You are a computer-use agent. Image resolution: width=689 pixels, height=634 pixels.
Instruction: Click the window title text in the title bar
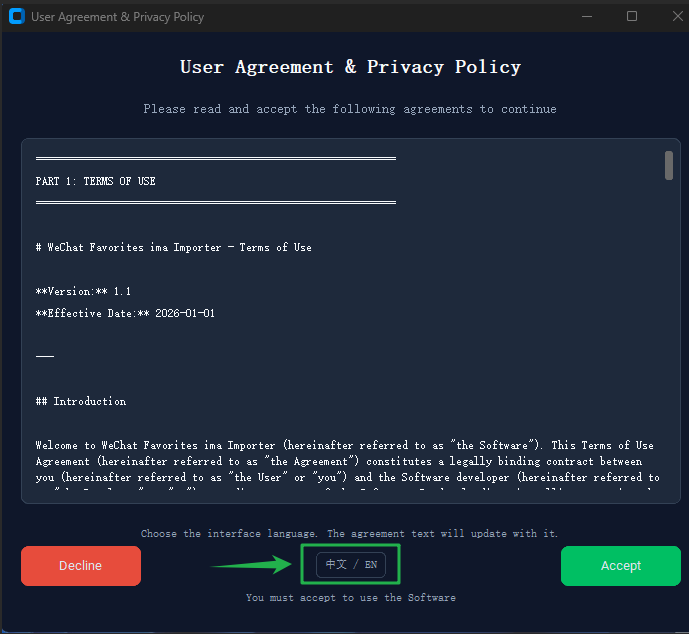[x=117, y=17]
